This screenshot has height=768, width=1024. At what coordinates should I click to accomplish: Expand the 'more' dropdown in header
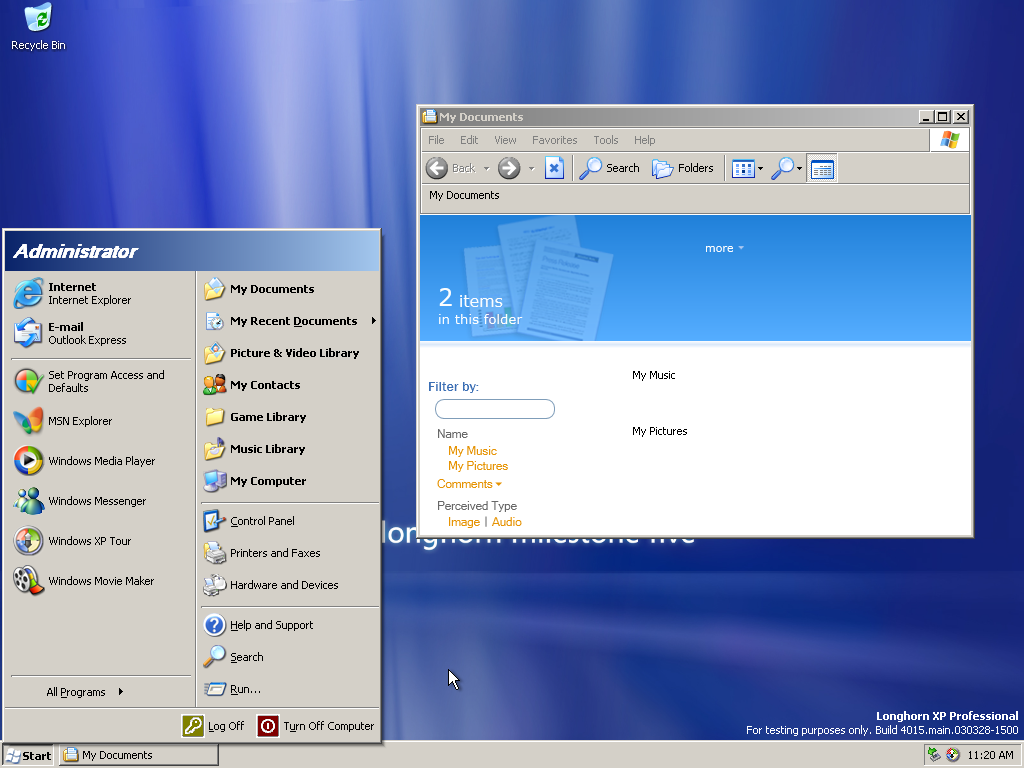pyautogui.click(x=724, y=248)
